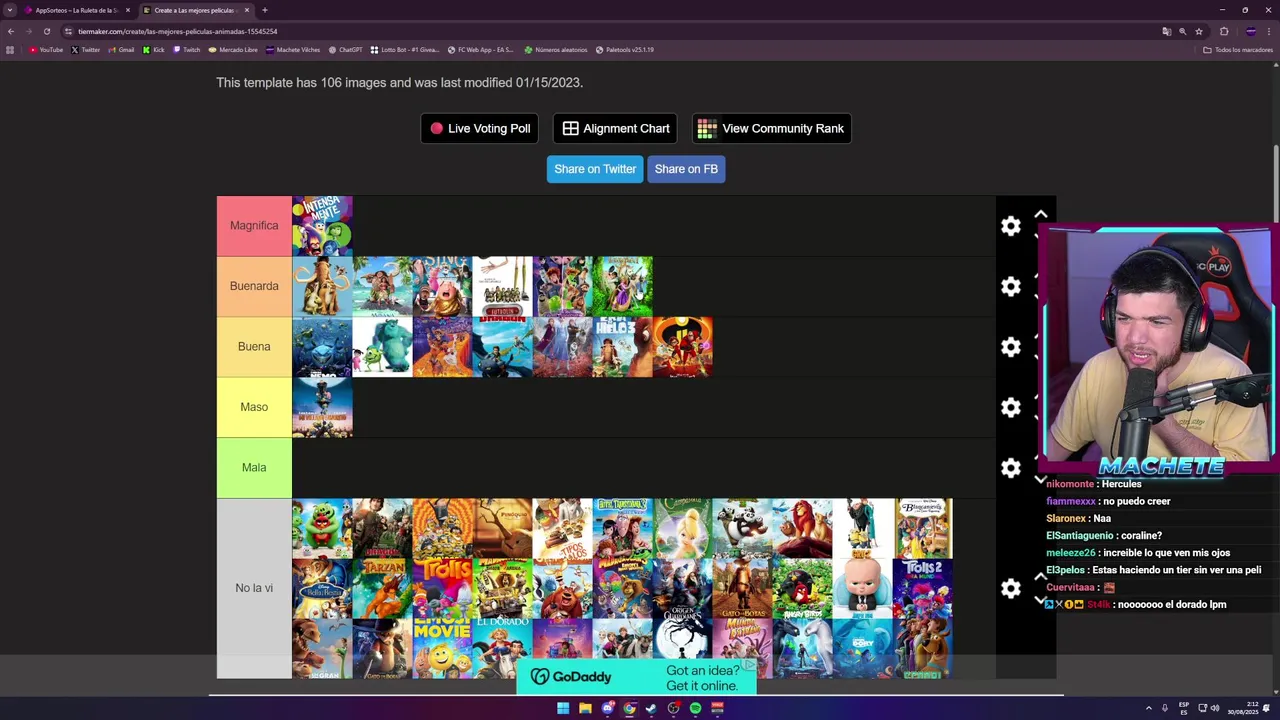Click the zoom magnifier icon in address bar

[x=1182, y=31]
